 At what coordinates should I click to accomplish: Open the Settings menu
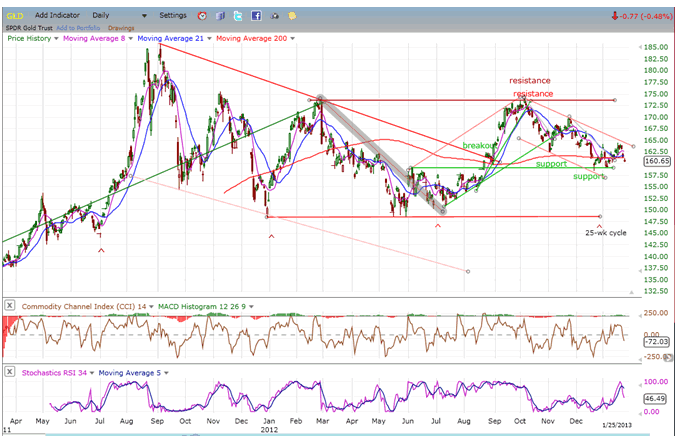pyautogui.click(x=172, y=16)
